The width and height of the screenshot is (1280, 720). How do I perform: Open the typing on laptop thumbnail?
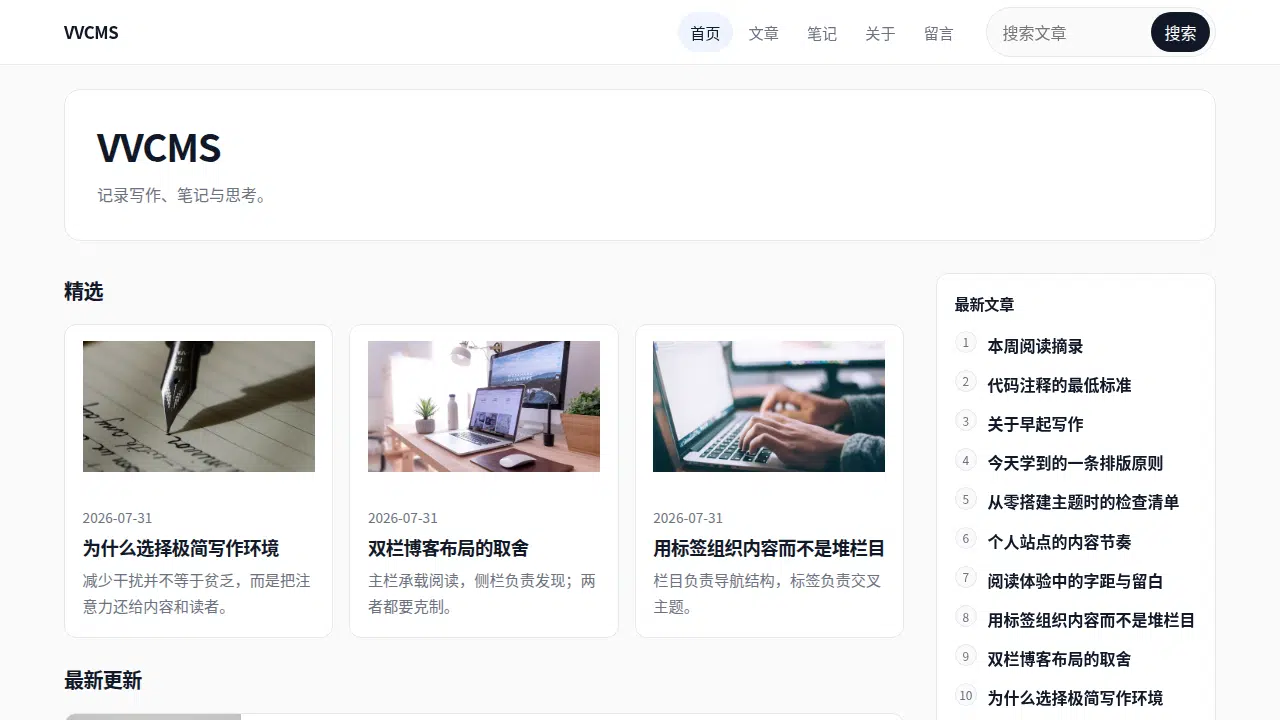coord(769,406)
